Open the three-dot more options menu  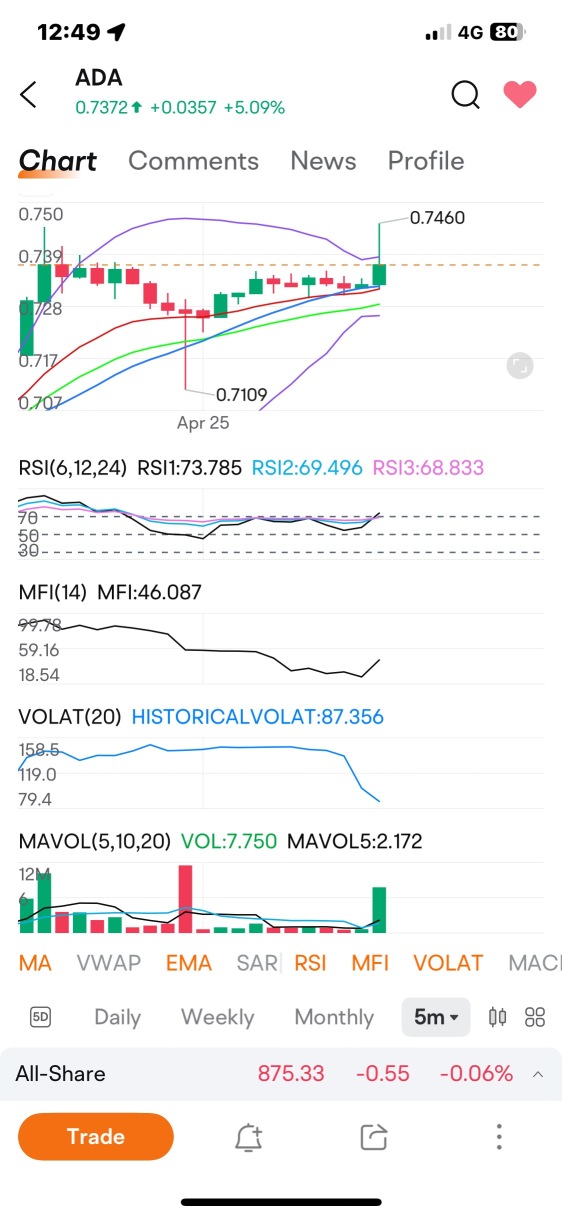[499, 1137]
